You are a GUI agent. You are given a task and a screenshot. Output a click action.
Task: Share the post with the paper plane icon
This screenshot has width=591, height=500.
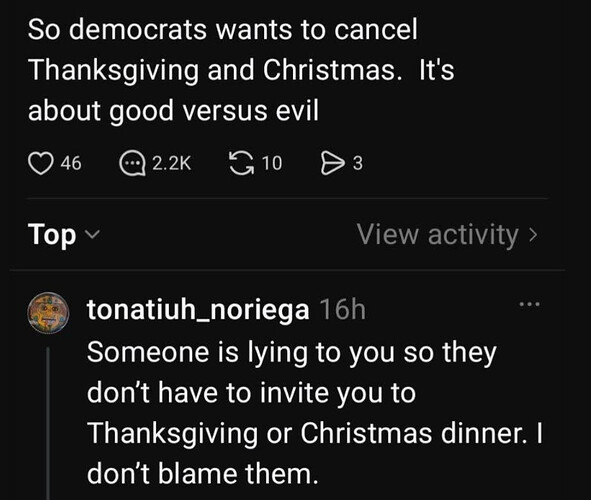click(x=332, y=163)
